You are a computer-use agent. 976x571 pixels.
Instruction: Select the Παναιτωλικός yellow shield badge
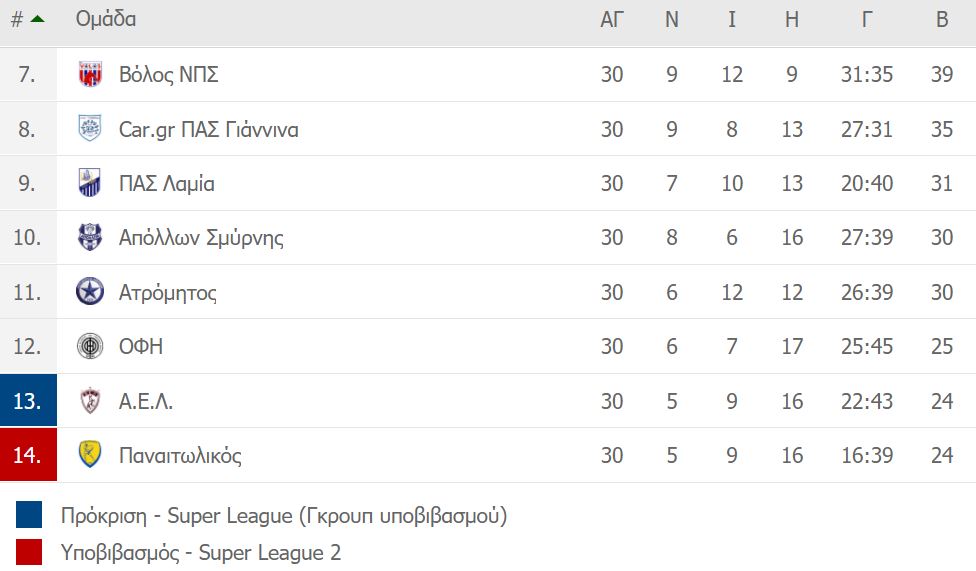click(90, 455)
